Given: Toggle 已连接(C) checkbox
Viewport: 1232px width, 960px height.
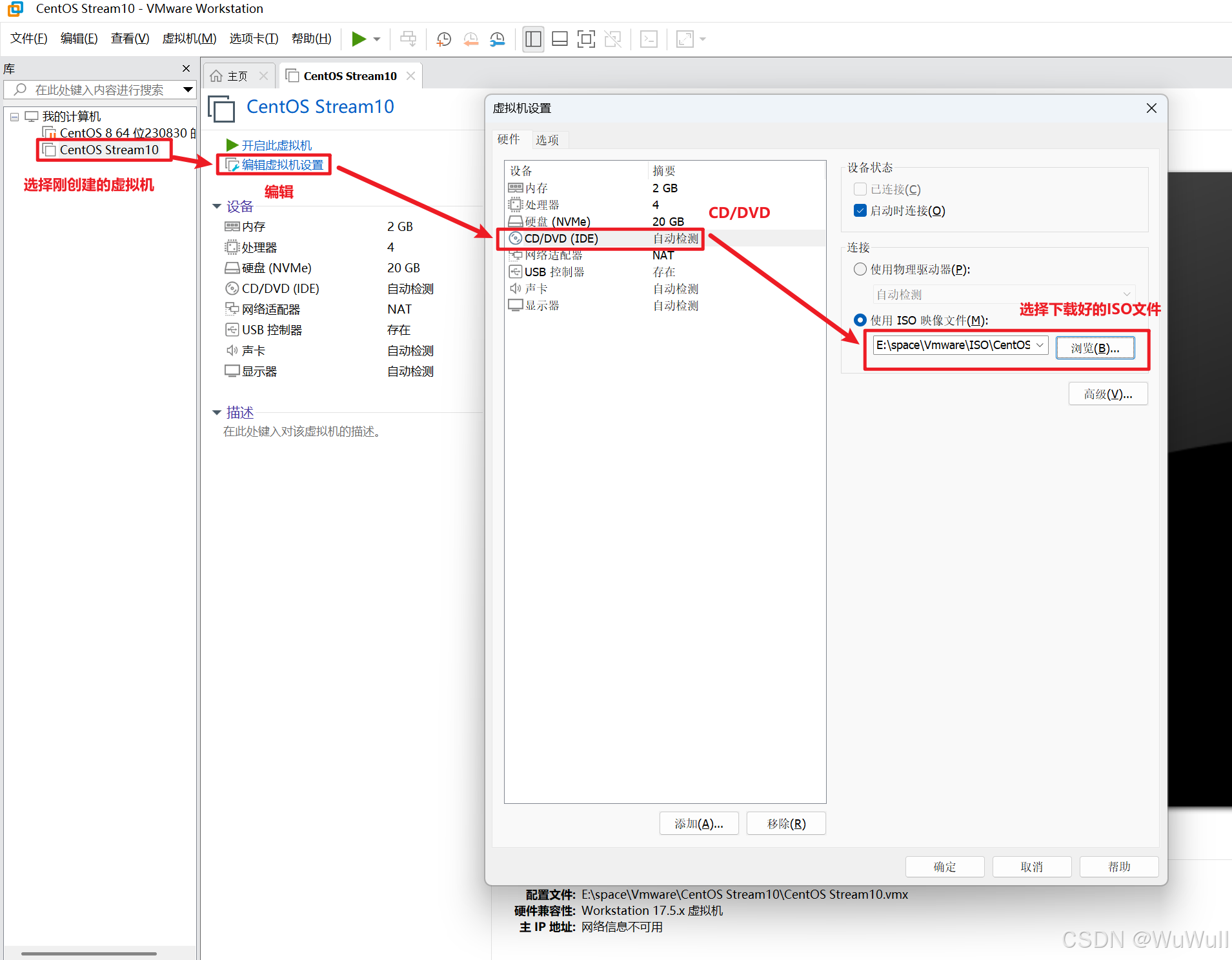Looking at the screenshot, I should point(860,189).
